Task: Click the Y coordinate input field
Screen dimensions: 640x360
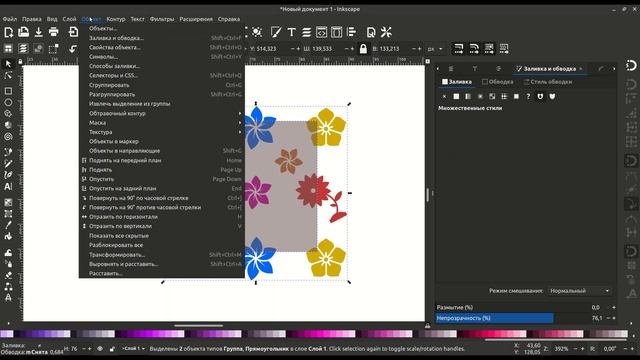Action: [273, 49]
